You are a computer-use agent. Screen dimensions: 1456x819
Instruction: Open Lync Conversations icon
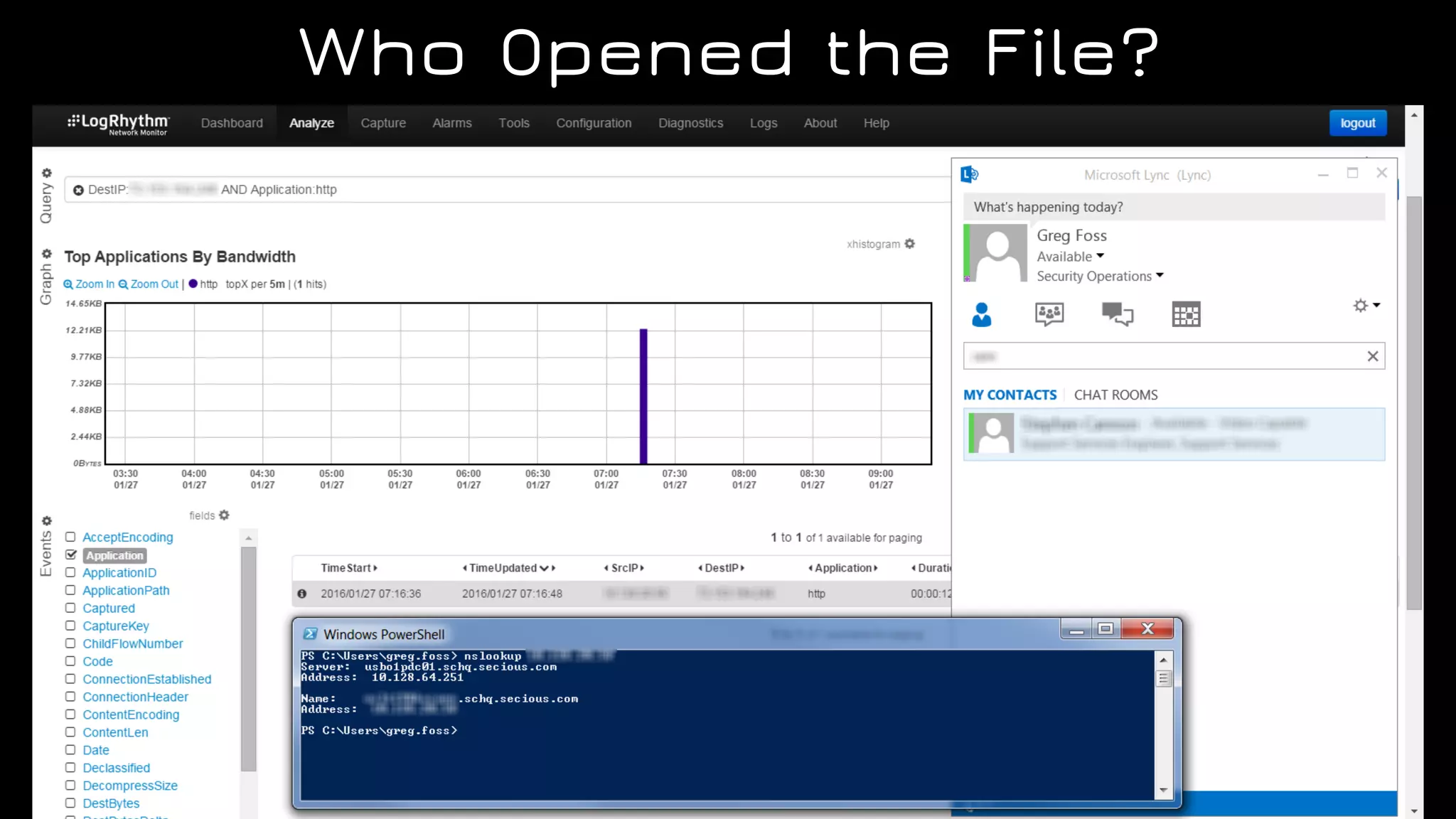pos(1118,314)
